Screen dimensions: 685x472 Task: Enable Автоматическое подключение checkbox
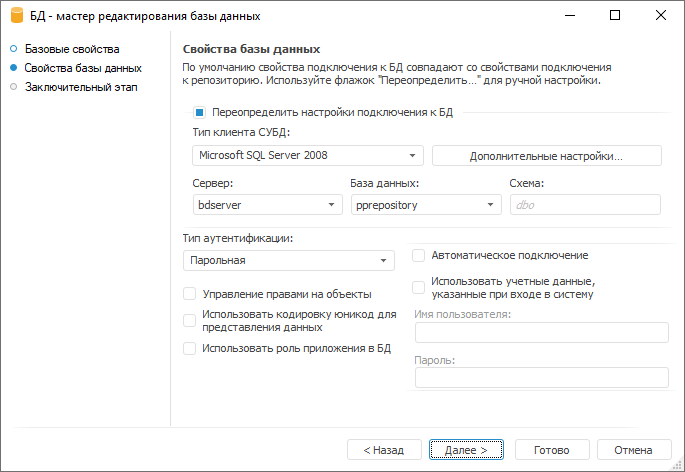420,255
